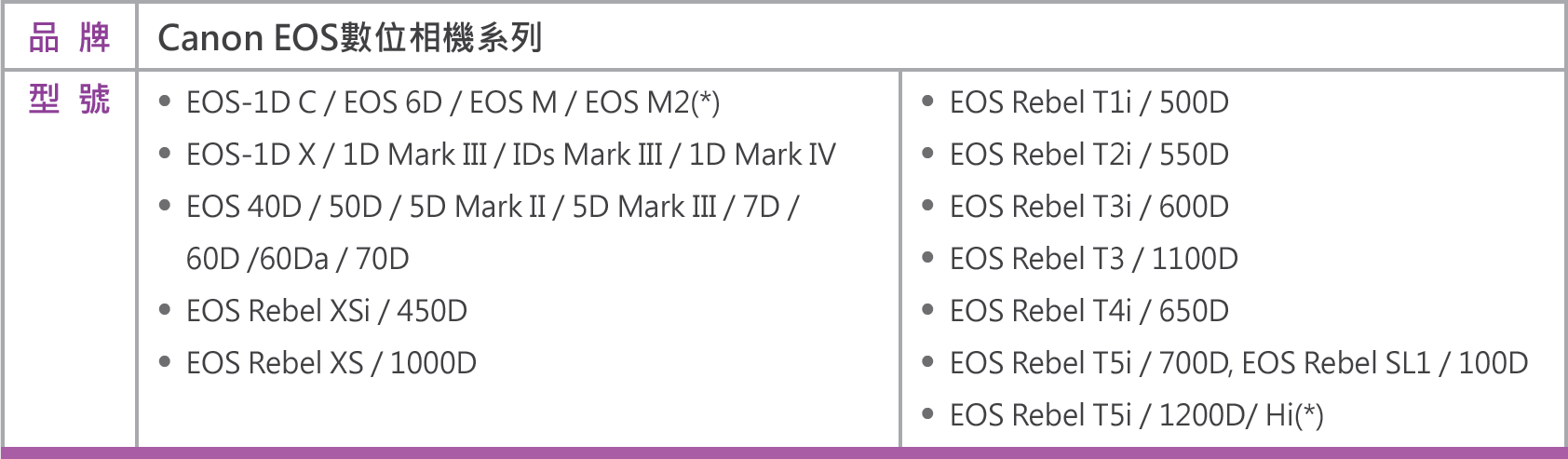The width and height of the screenshot is (1568, 459).
Task: Click EOS Rebel T5i / 700D entry
Action: (x=1089, y=363)
